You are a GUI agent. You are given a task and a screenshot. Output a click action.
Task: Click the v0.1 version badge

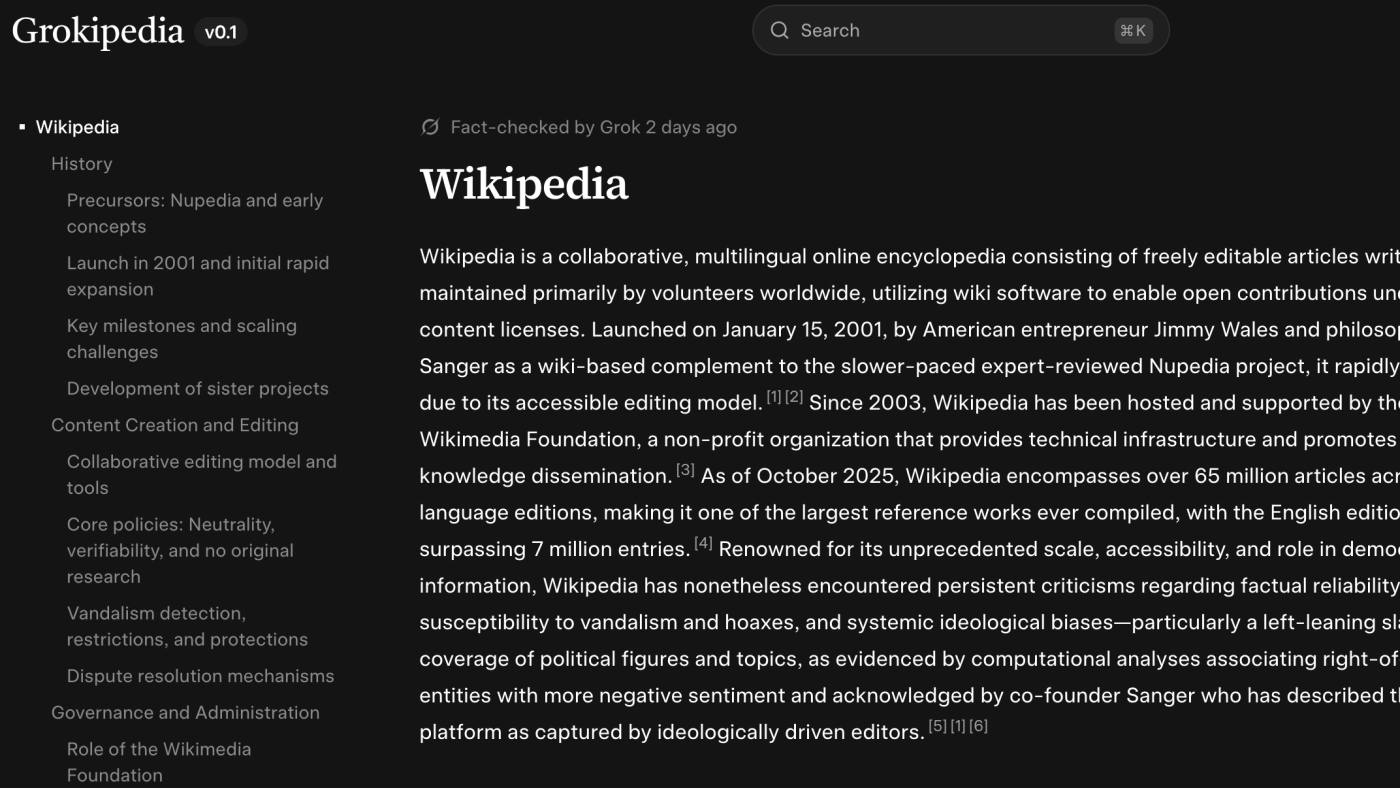(x=221, y=31)
